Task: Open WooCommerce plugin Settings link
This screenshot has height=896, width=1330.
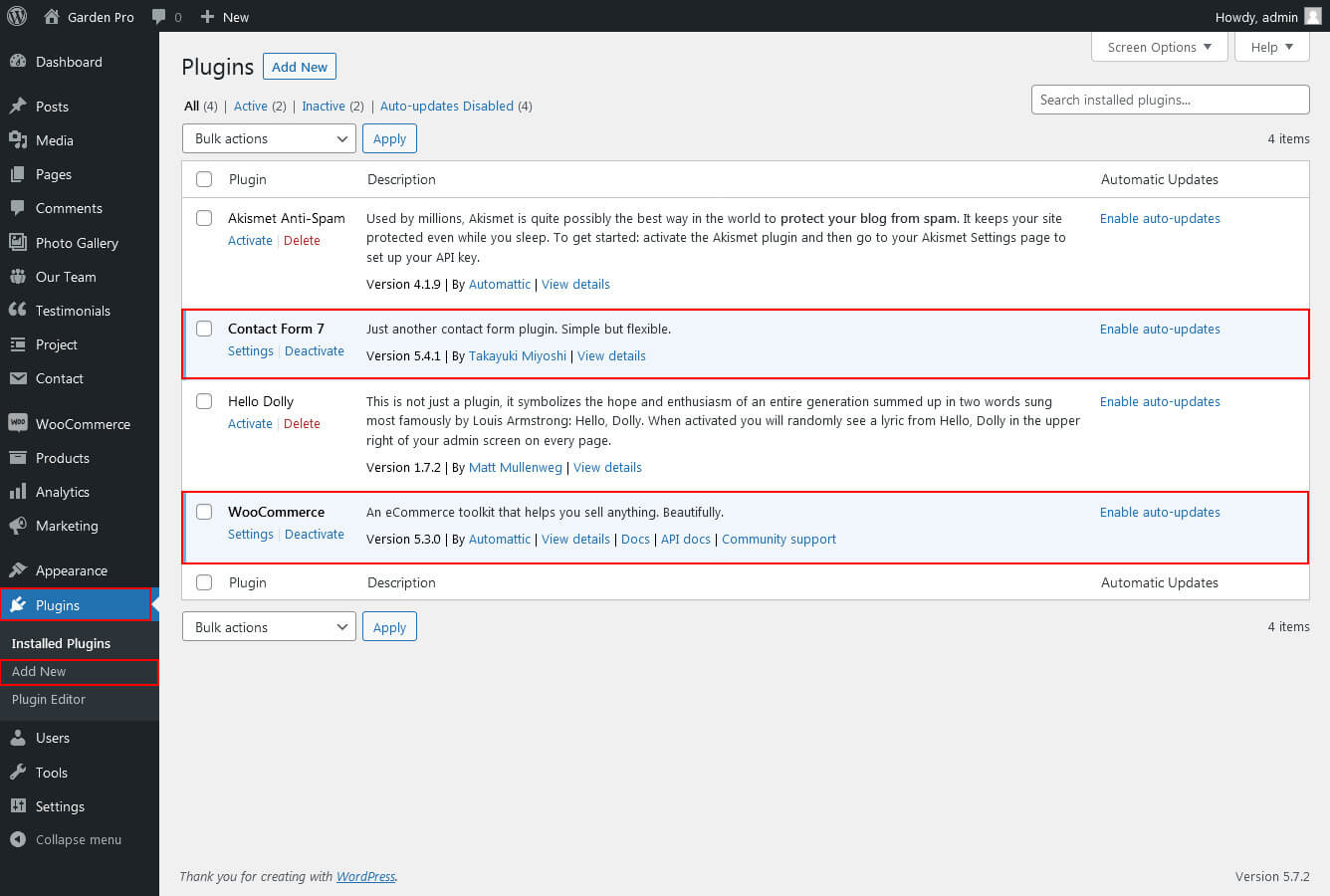Action: click(250, 534)
